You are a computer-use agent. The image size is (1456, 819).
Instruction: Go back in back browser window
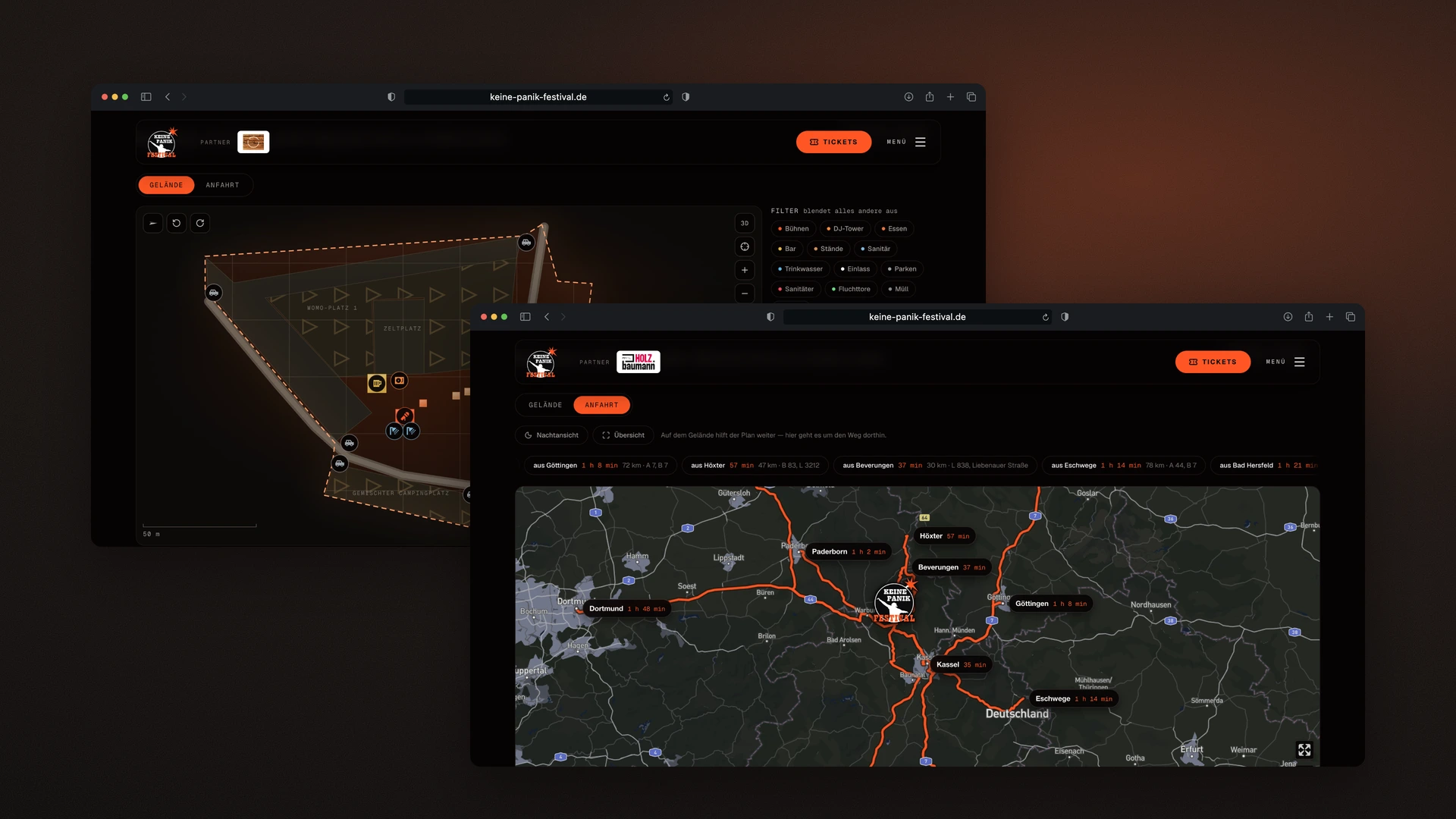tap(168, 97)
